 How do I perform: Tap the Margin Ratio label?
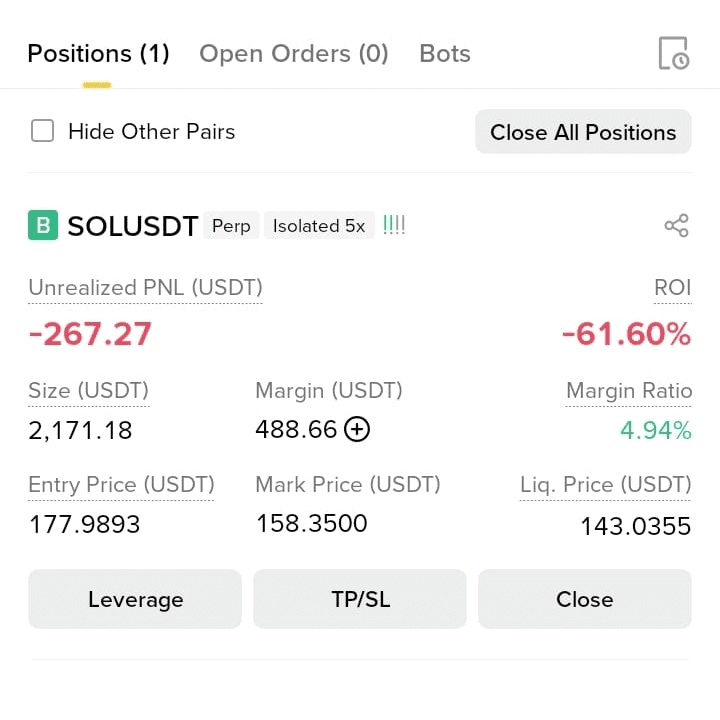pos(629,391)
